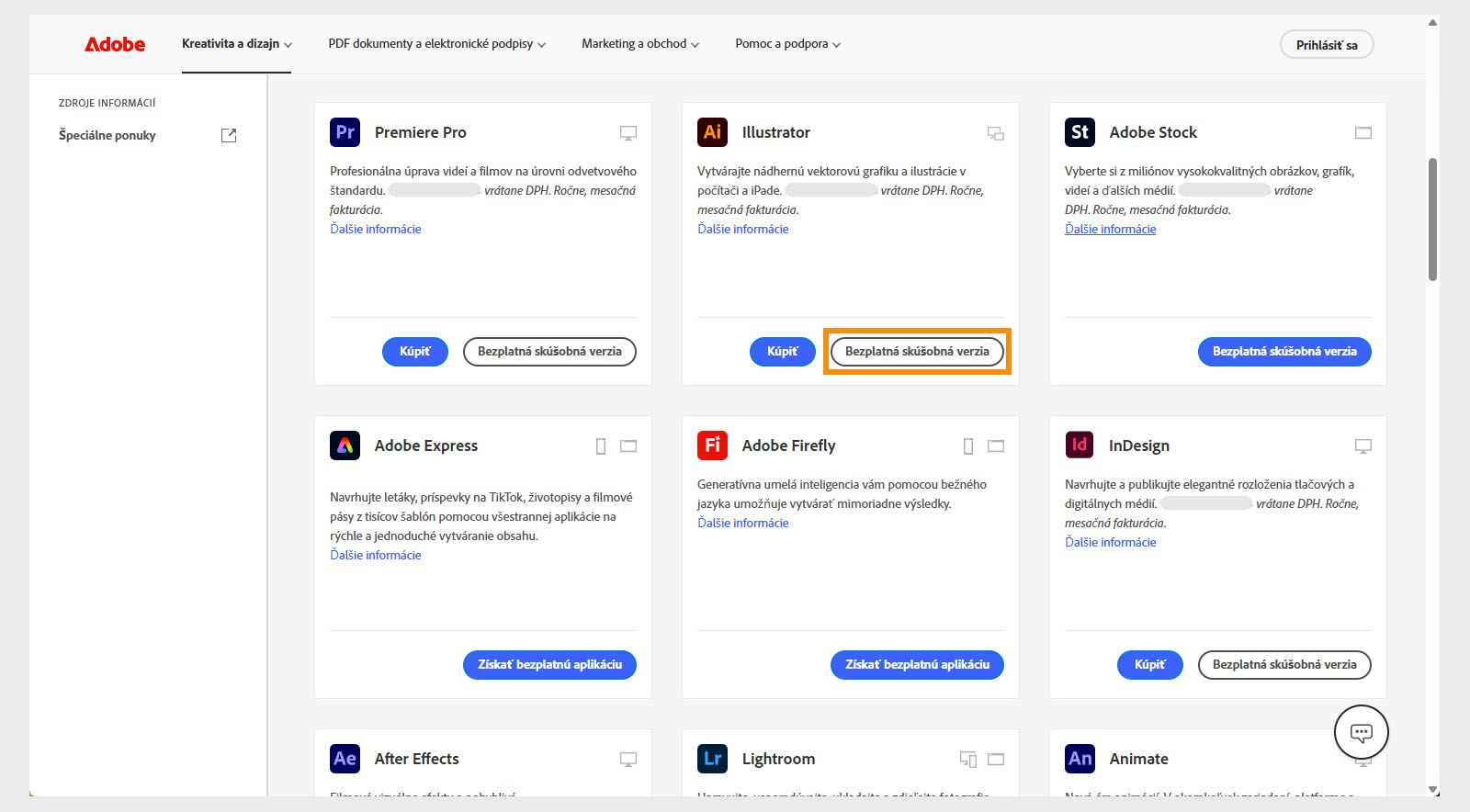Click the Prihlásiť sa button

point(1326,45)
